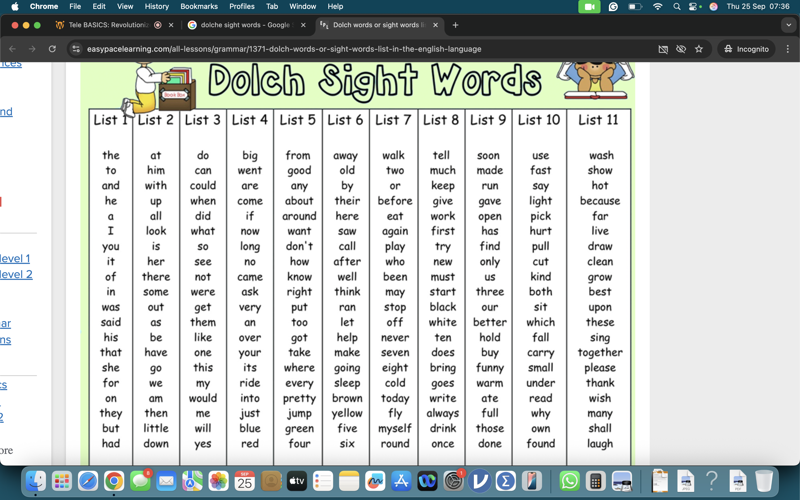Reload the page with the refresh icon
The image size is (800, 500).
tap(52, 48)
